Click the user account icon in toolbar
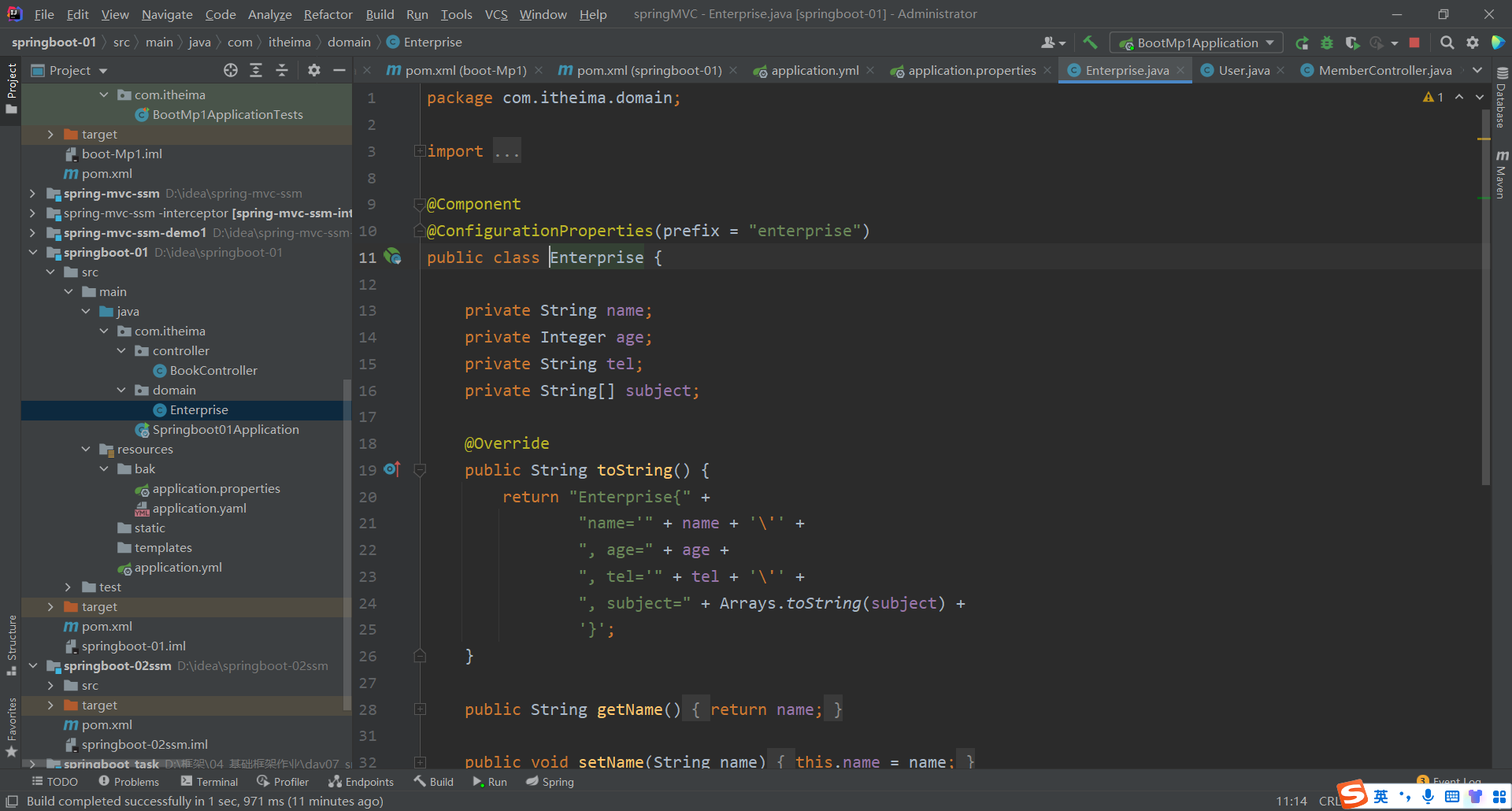 tap(1052, 43)
